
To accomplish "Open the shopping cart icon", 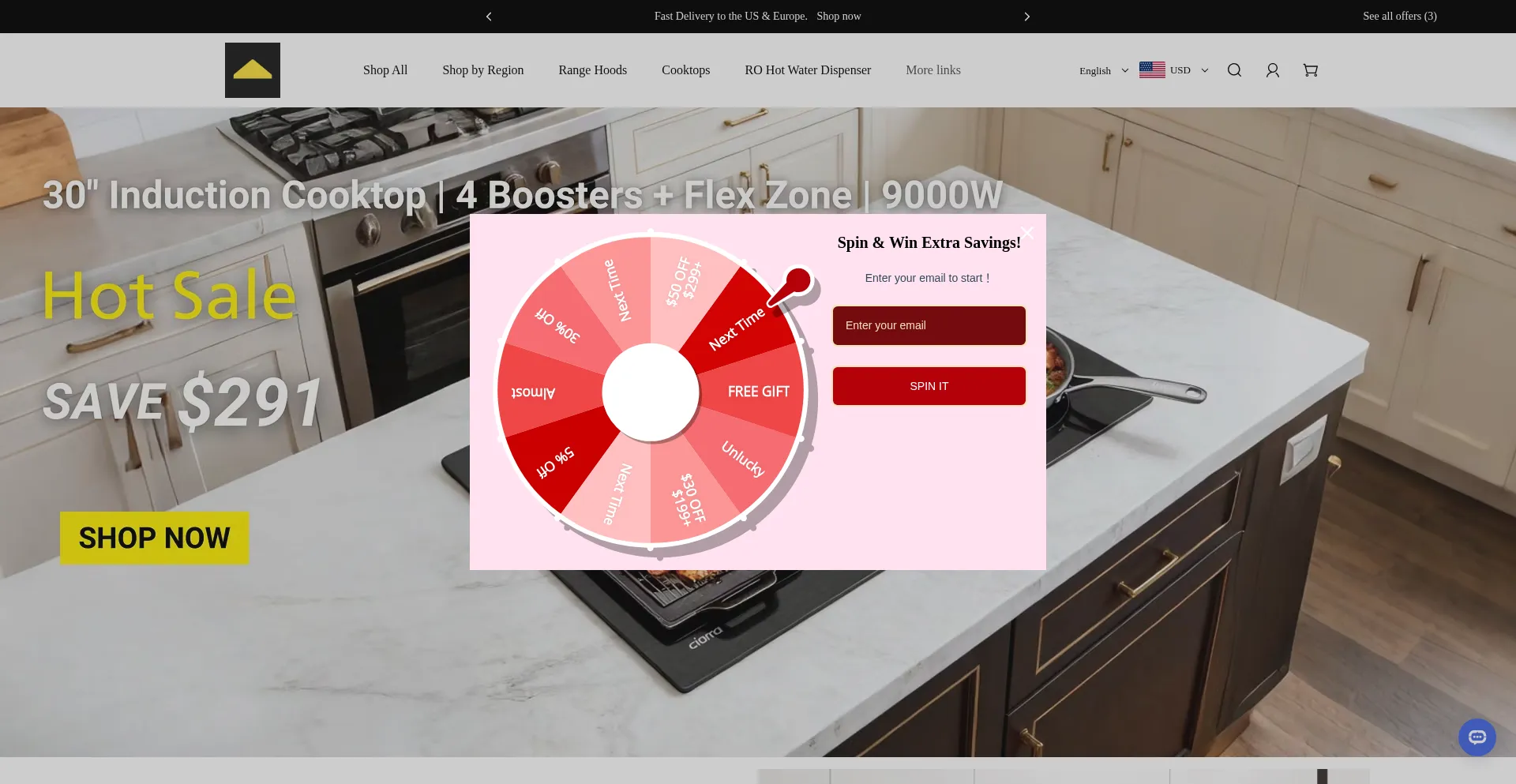I will click(x=1311, y=70).
